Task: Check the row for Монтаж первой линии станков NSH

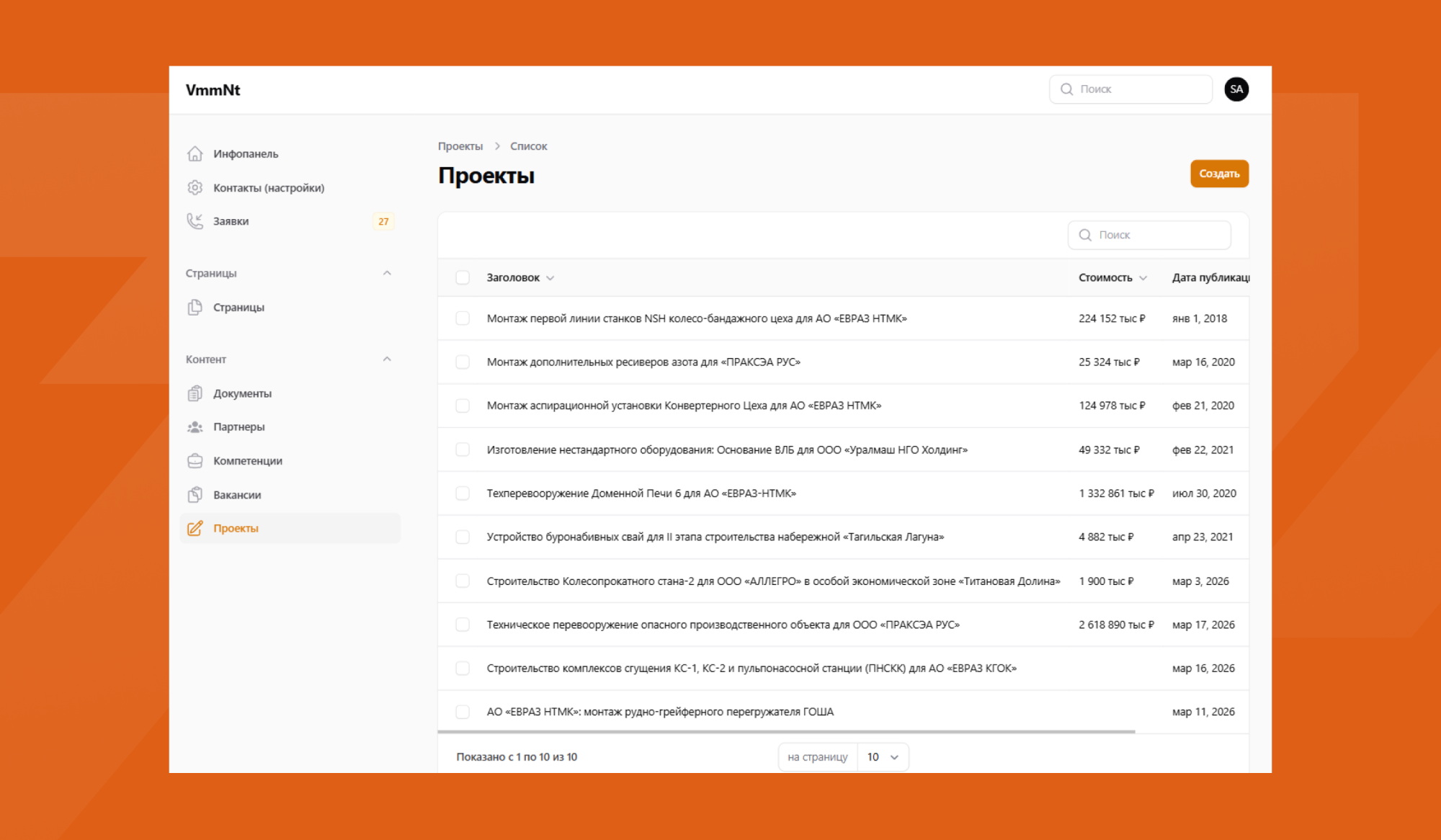Action: (x=463, y=318)
